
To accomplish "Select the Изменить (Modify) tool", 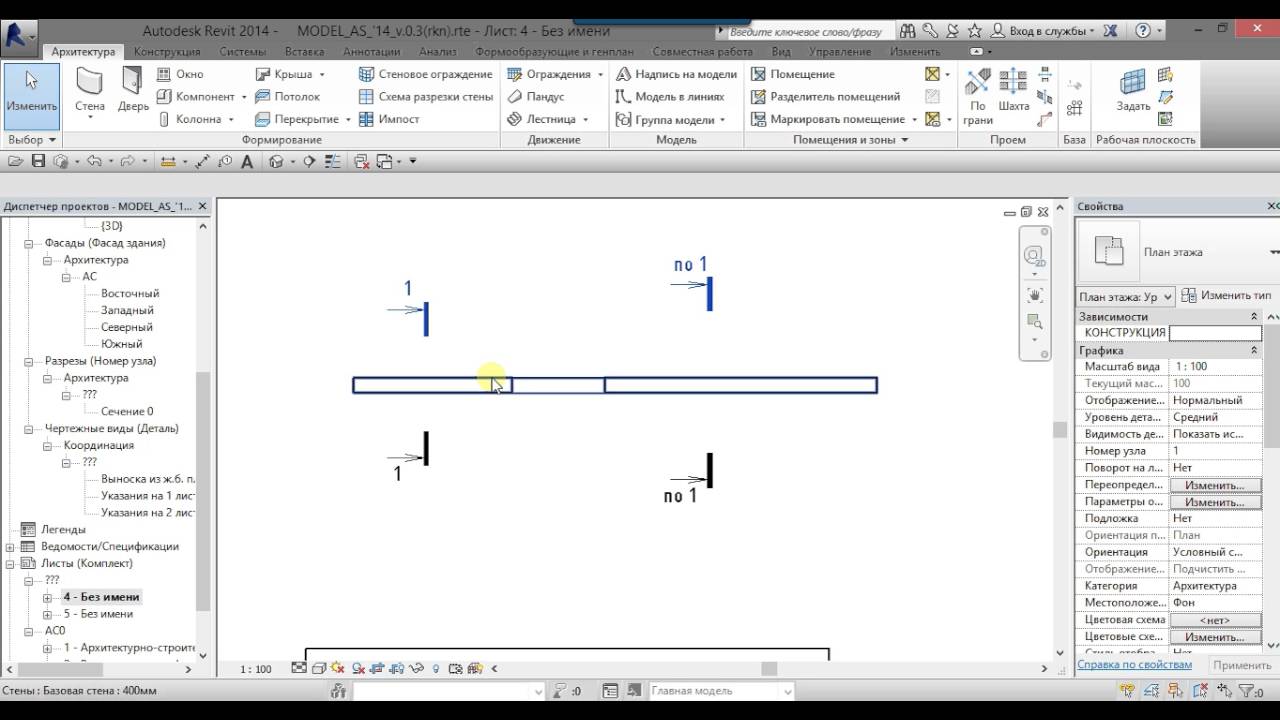I will tap(31, 96).
